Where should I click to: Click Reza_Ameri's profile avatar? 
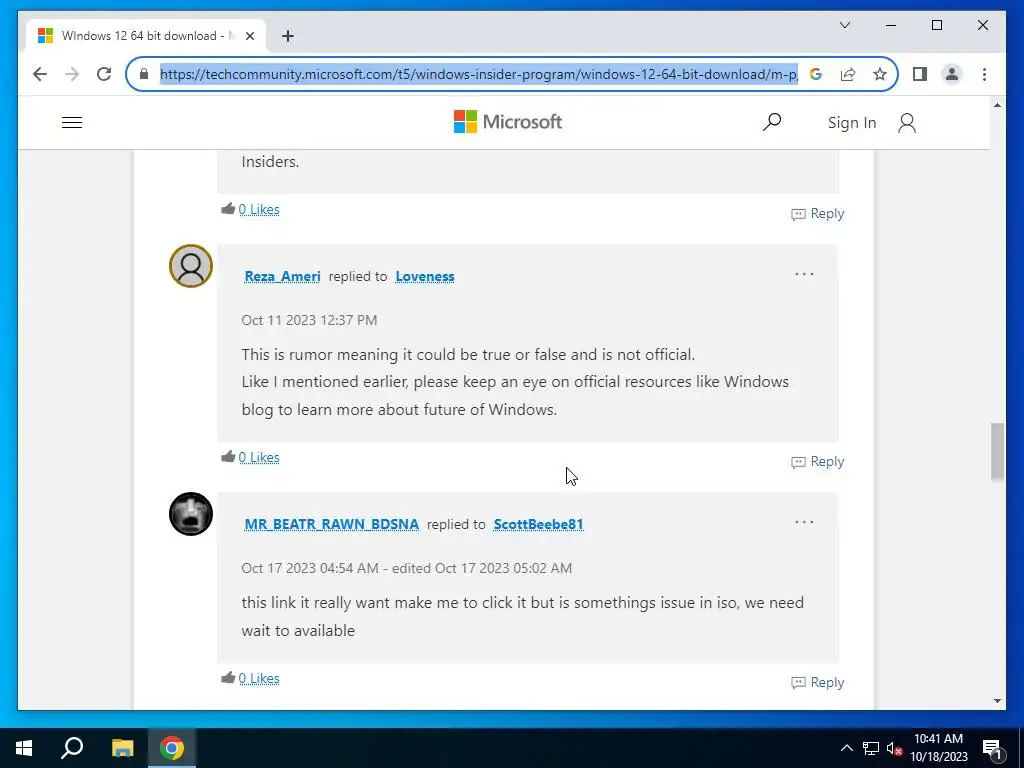(x=191, y=266)
